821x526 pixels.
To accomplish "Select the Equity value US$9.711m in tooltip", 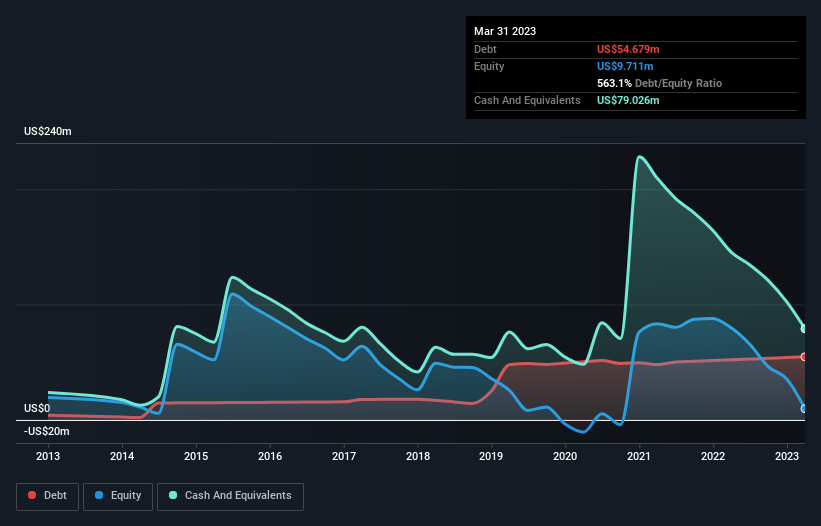I will (x=625, y=66).
